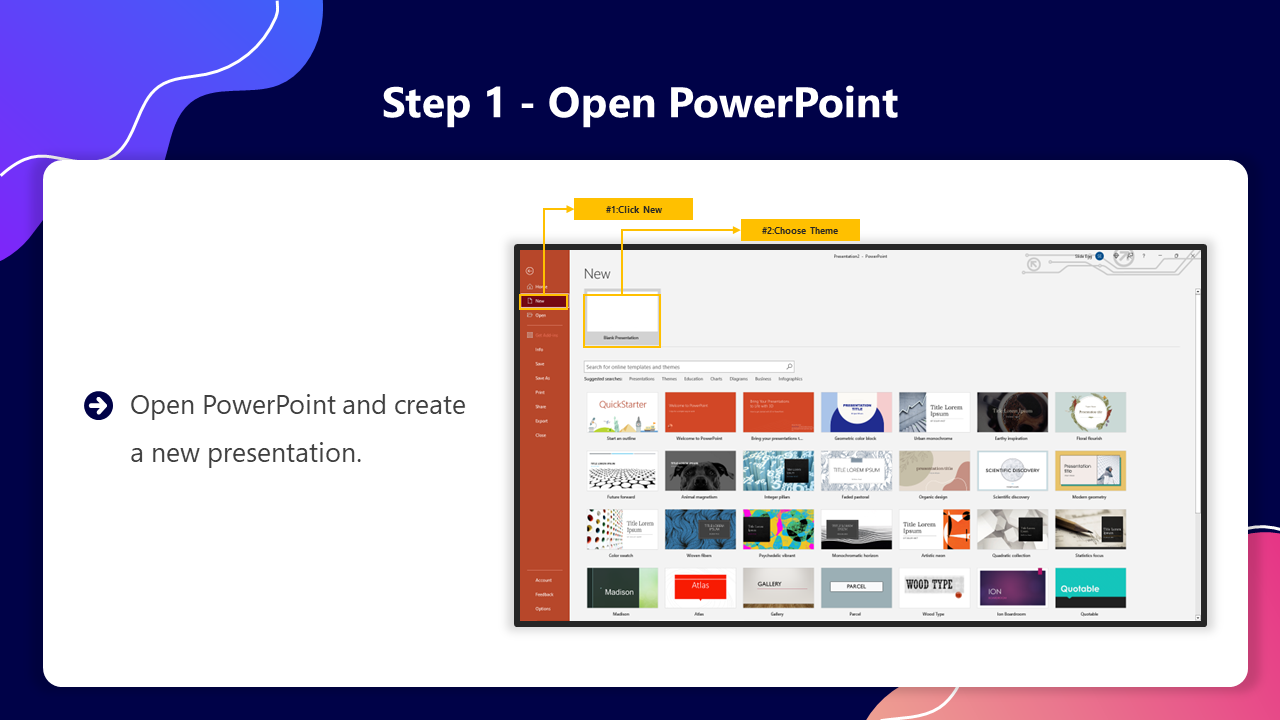This screenshot has height=720, width=1280.
Task: Click the back arrow in PowerPoint backstage
Action: [529, 270]
